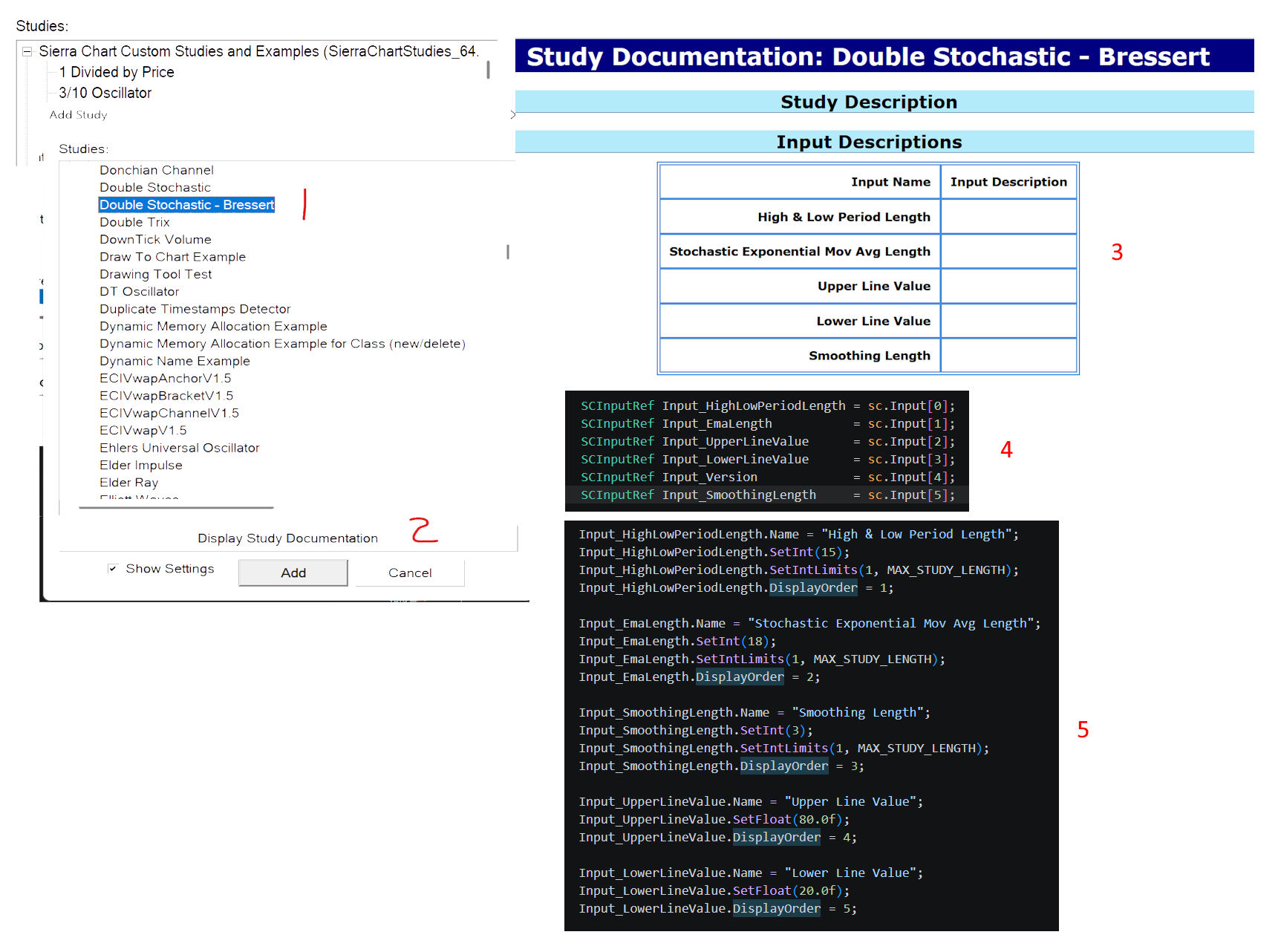Select DownTick Volume study
This screenshot has height=952, width=1281.
pyautogui.click(x=155, y=239)
